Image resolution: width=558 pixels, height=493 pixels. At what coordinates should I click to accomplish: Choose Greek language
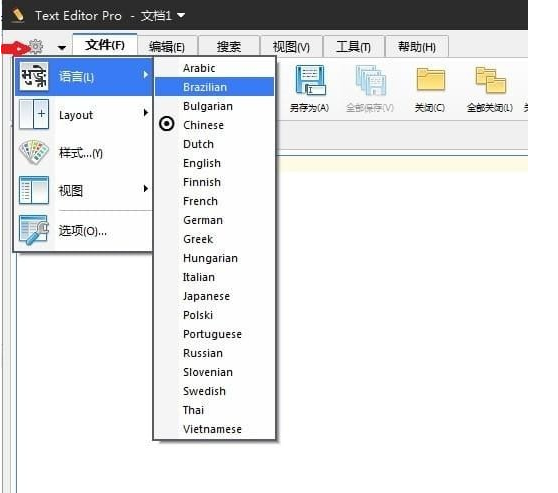click(x=215, y=239)
